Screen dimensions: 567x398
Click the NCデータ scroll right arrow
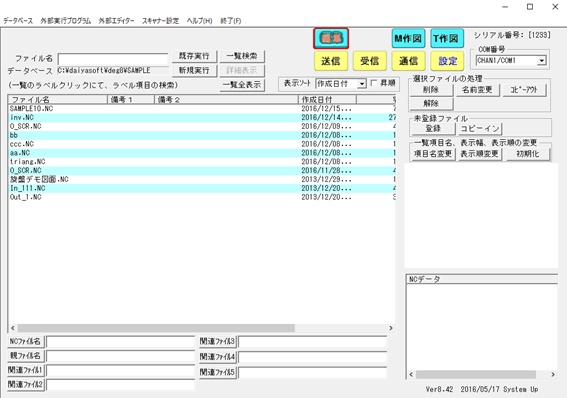[x=553, y=375]
